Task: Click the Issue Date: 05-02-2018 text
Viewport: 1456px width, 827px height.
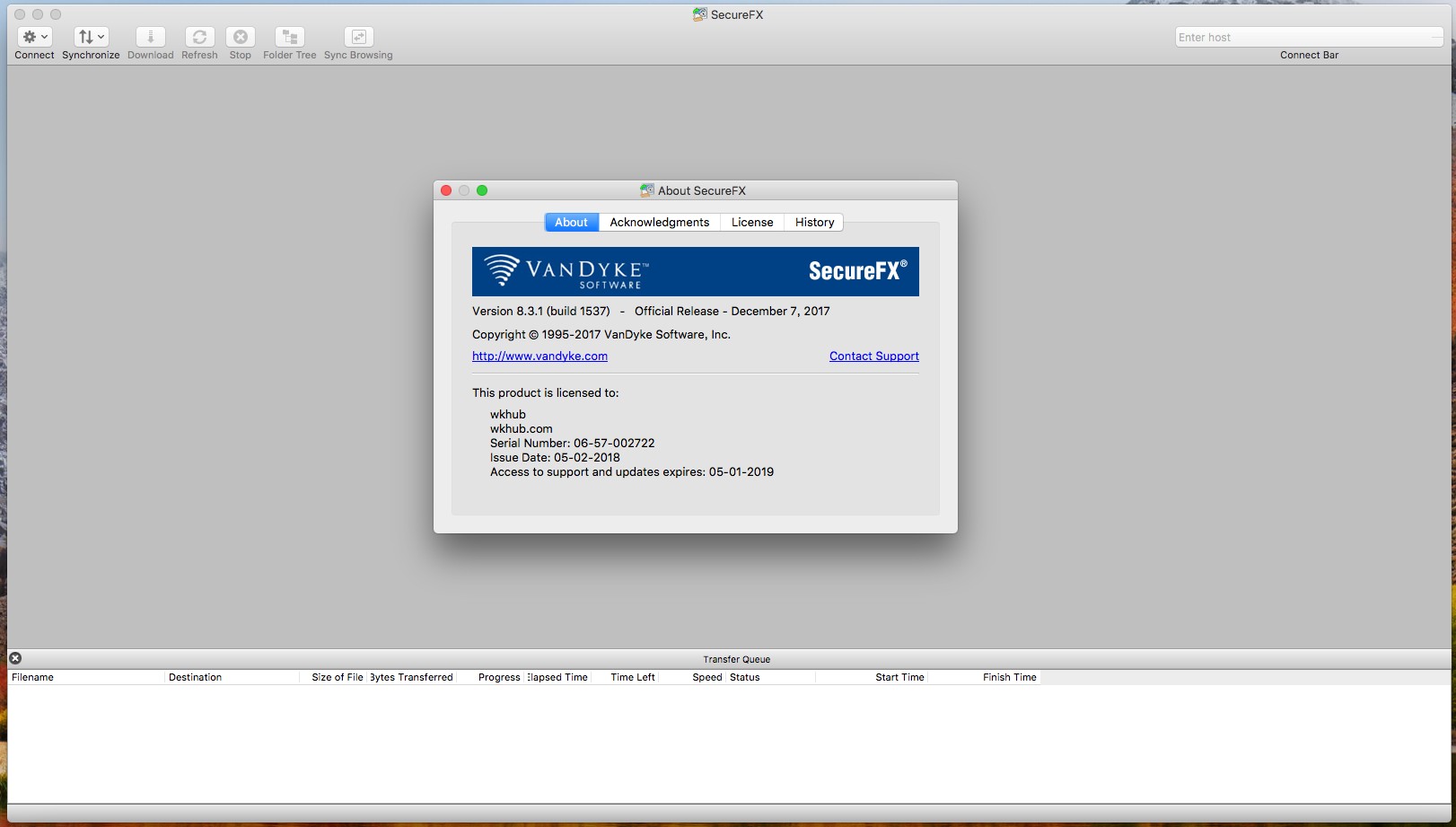Action: (x=555, y=458)
